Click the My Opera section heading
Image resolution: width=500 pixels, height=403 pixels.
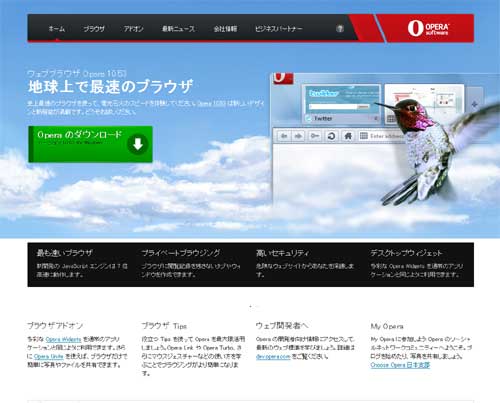coord(387,326)
